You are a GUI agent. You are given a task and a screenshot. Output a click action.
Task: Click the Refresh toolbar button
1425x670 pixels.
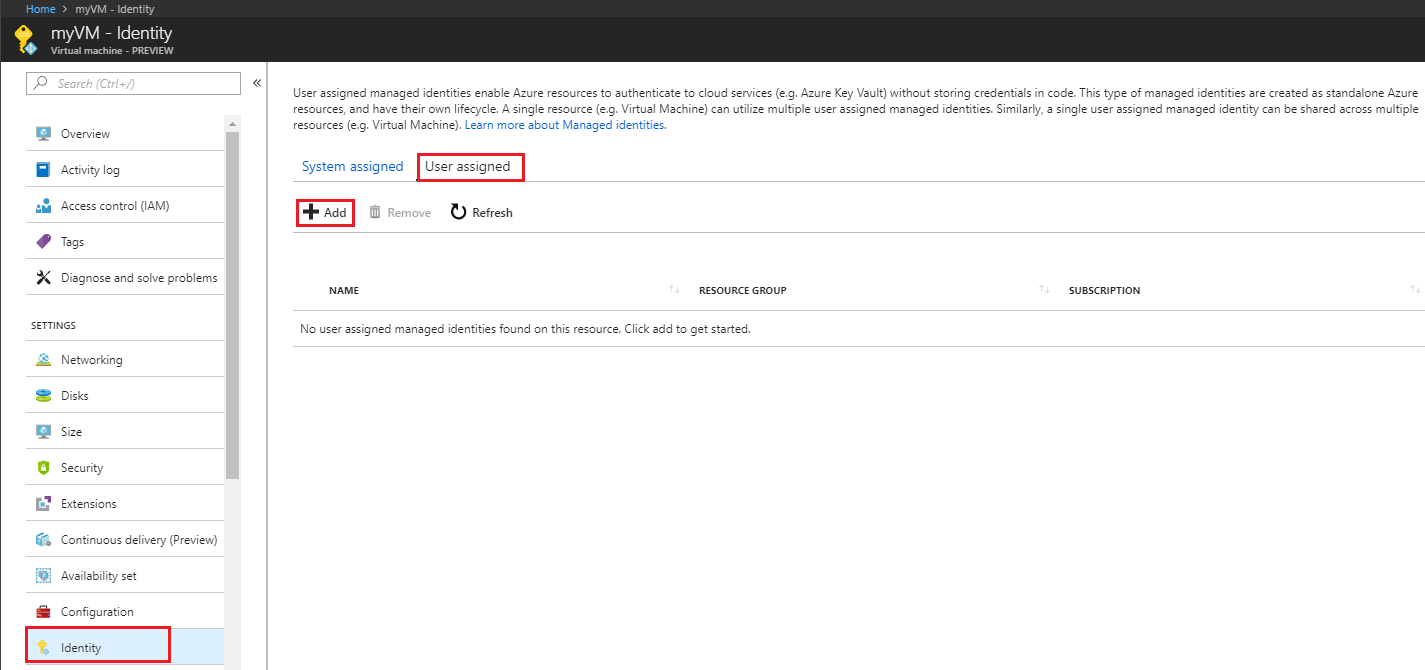pyautogui.click(x=481, y=213)
